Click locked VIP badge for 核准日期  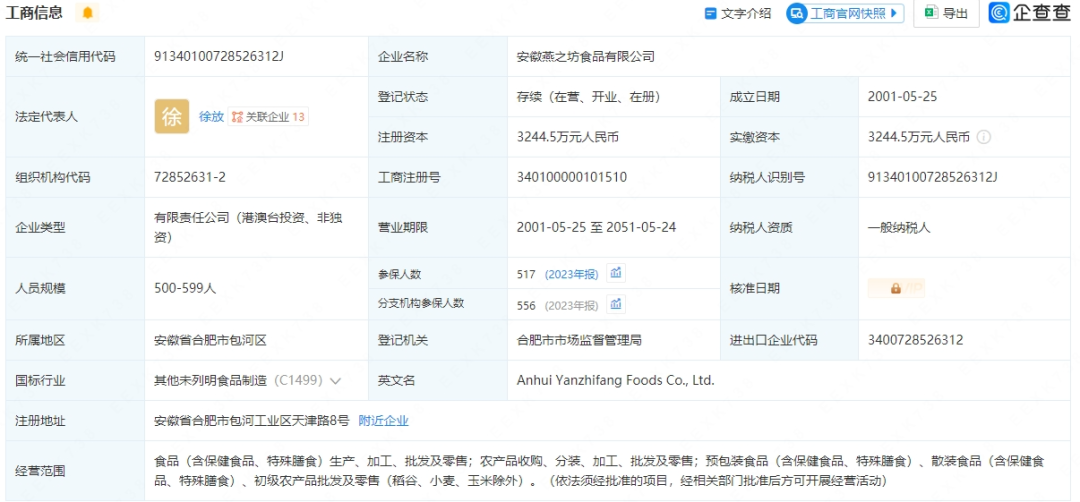[896, 288]
